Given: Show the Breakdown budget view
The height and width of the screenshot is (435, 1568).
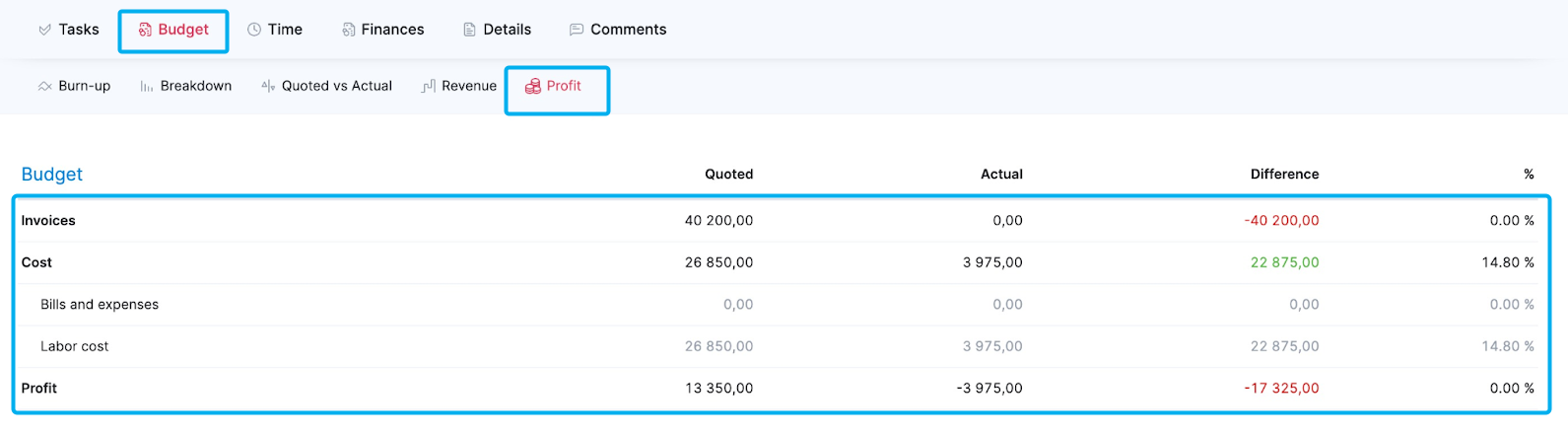Looking at the screenshot, I should [185, 86].
